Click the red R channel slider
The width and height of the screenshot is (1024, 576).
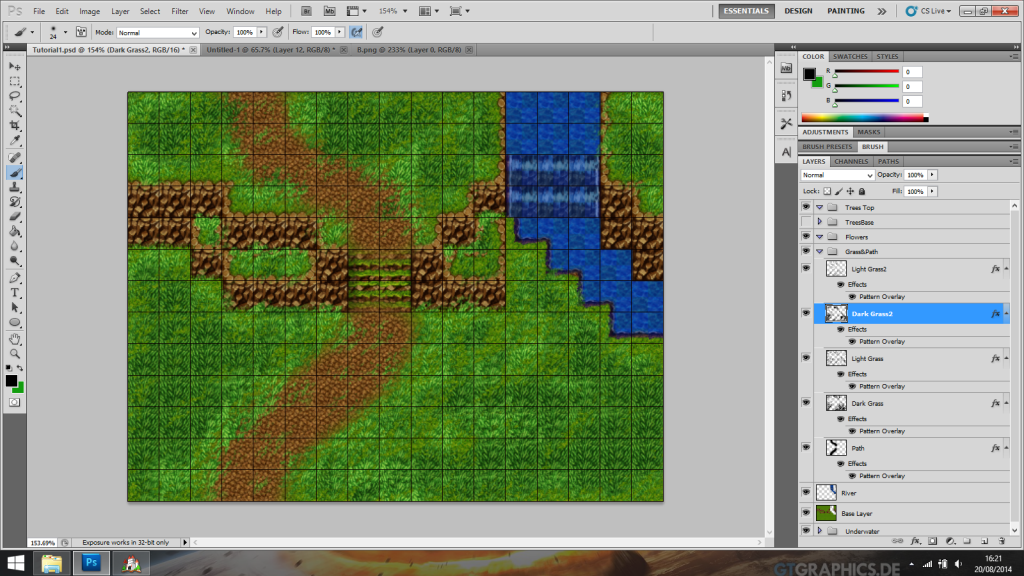click(867, 71)
